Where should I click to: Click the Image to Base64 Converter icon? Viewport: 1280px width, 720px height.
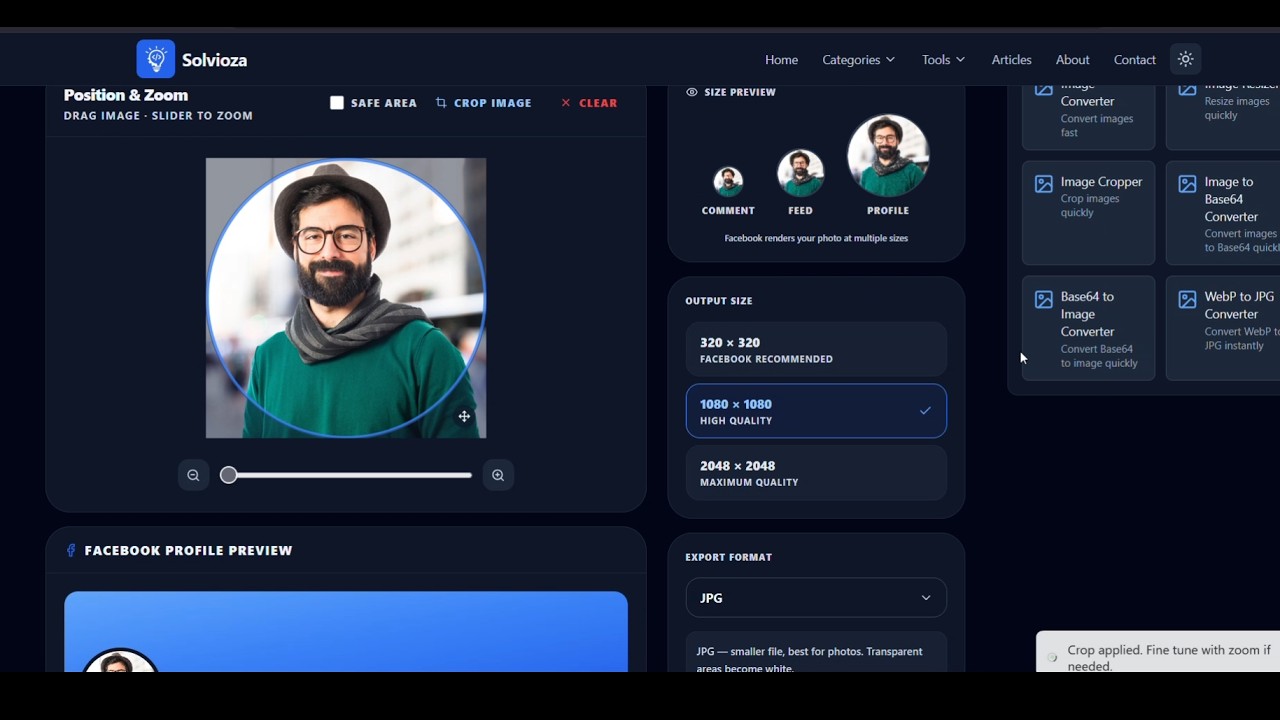[1187, 184]
